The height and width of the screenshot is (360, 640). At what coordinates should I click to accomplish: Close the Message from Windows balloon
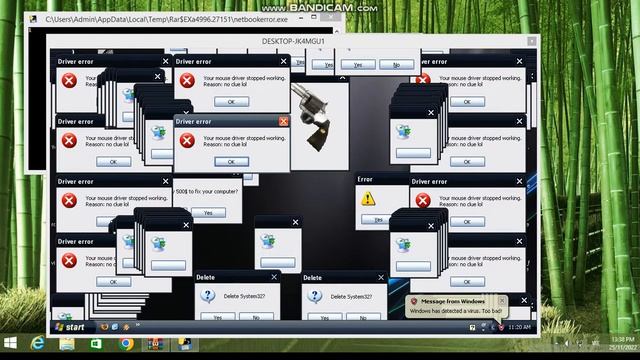[x=502, y=301]
